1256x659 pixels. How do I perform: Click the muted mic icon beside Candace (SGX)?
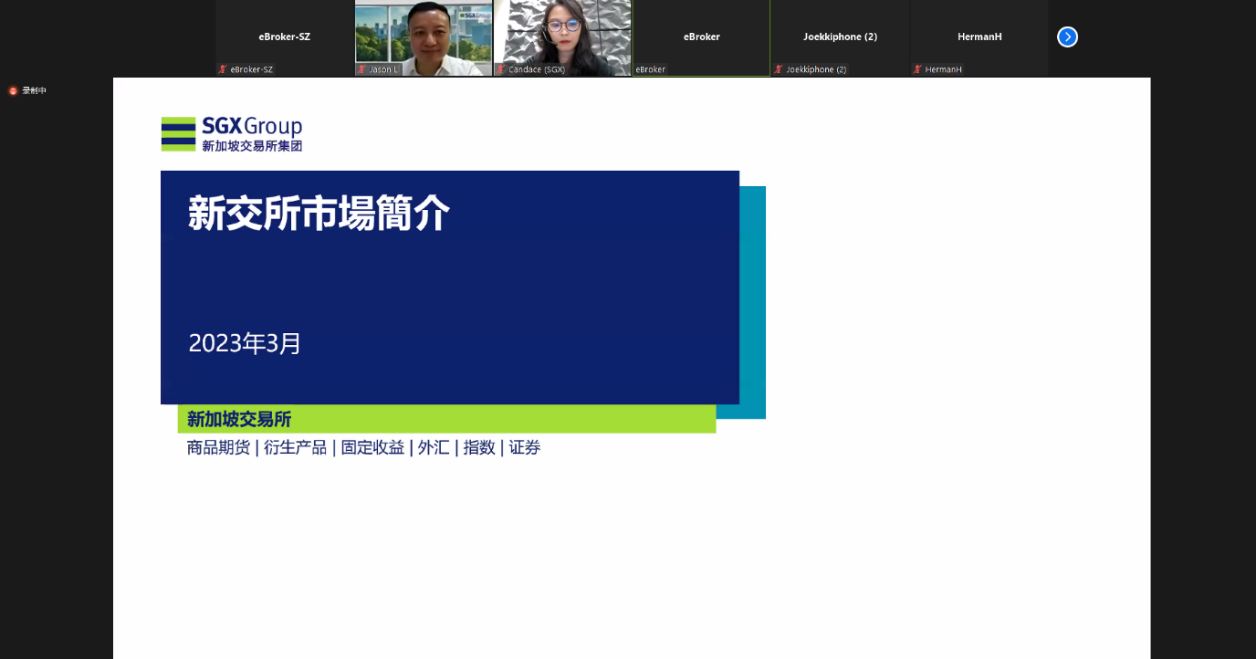tap(501, 70)
